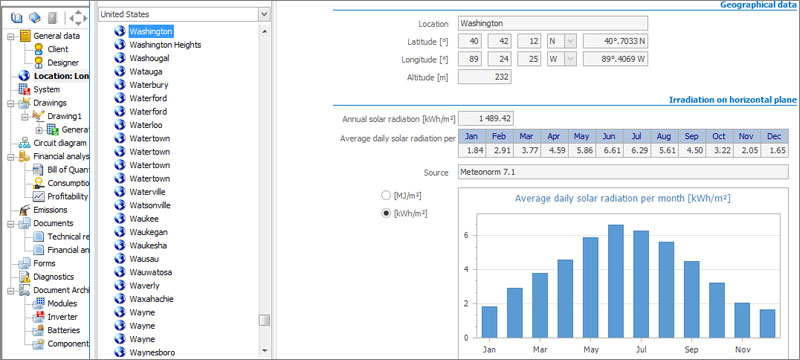Open the Consumption entry
Viewport: 800px width, 360px height.
pyautogui.click(x=68, y=183)
